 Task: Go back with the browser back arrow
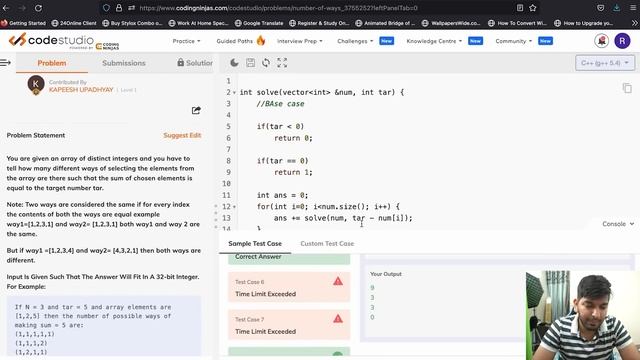(7, 8)
